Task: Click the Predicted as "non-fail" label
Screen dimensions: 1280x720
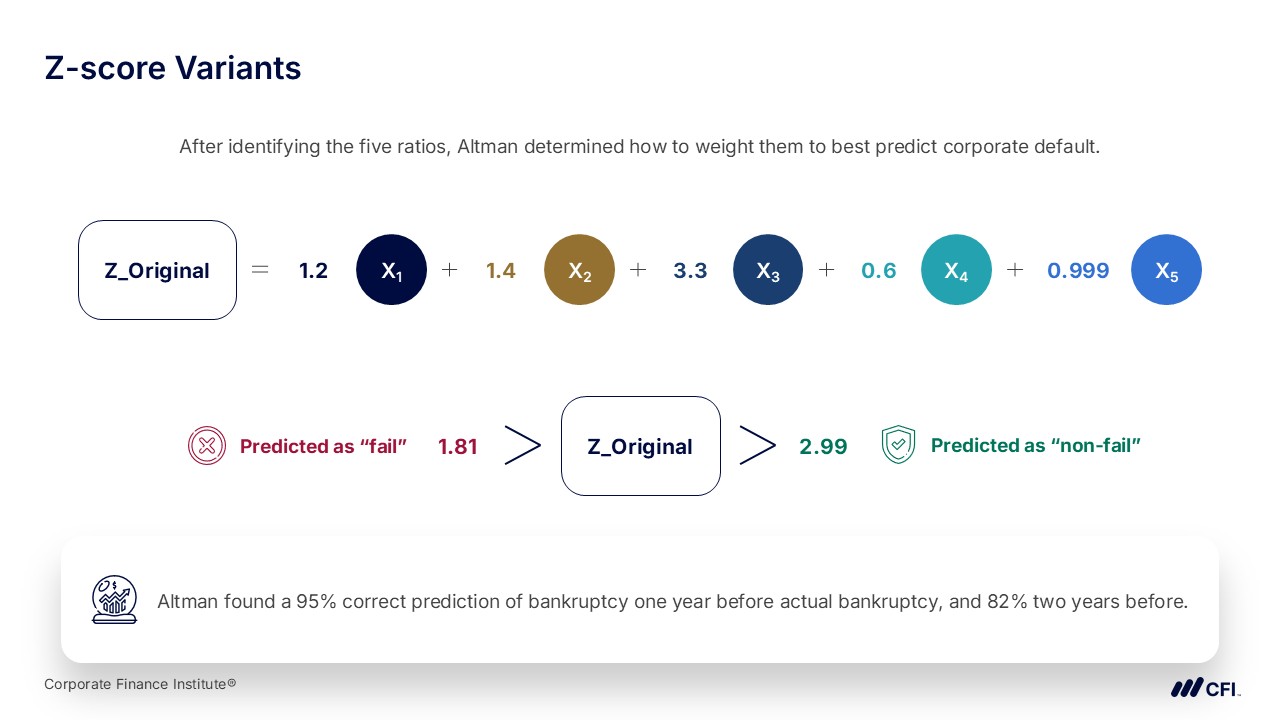Action: (x=1036, y=446)
